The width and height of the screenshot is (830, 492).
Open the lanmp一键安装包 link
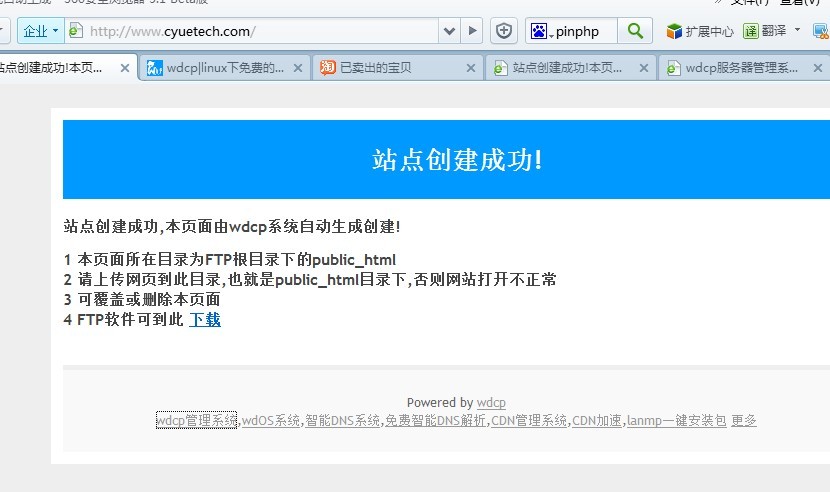(676, 421)
